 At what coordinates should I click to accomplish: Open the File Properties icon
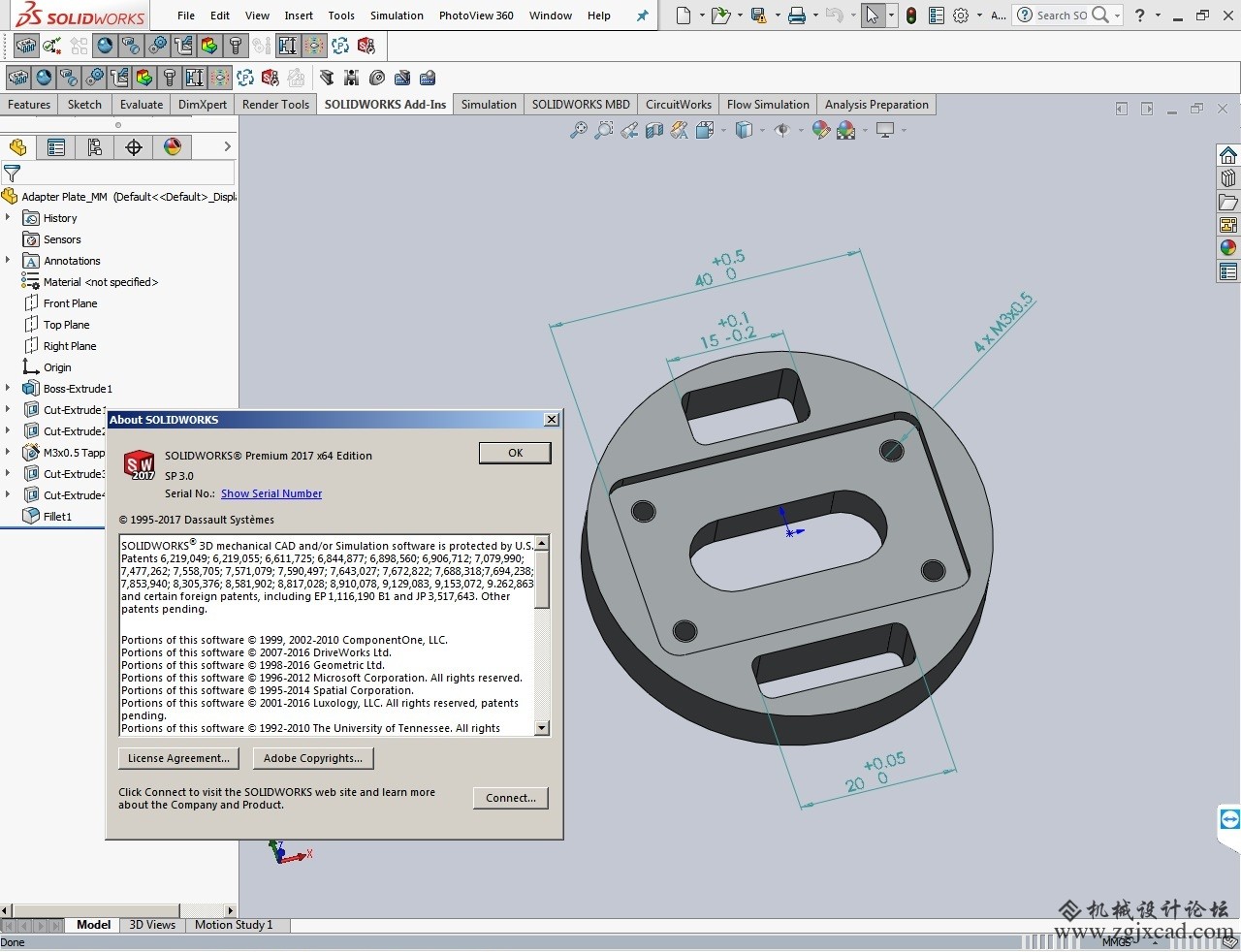pos(936,16)
